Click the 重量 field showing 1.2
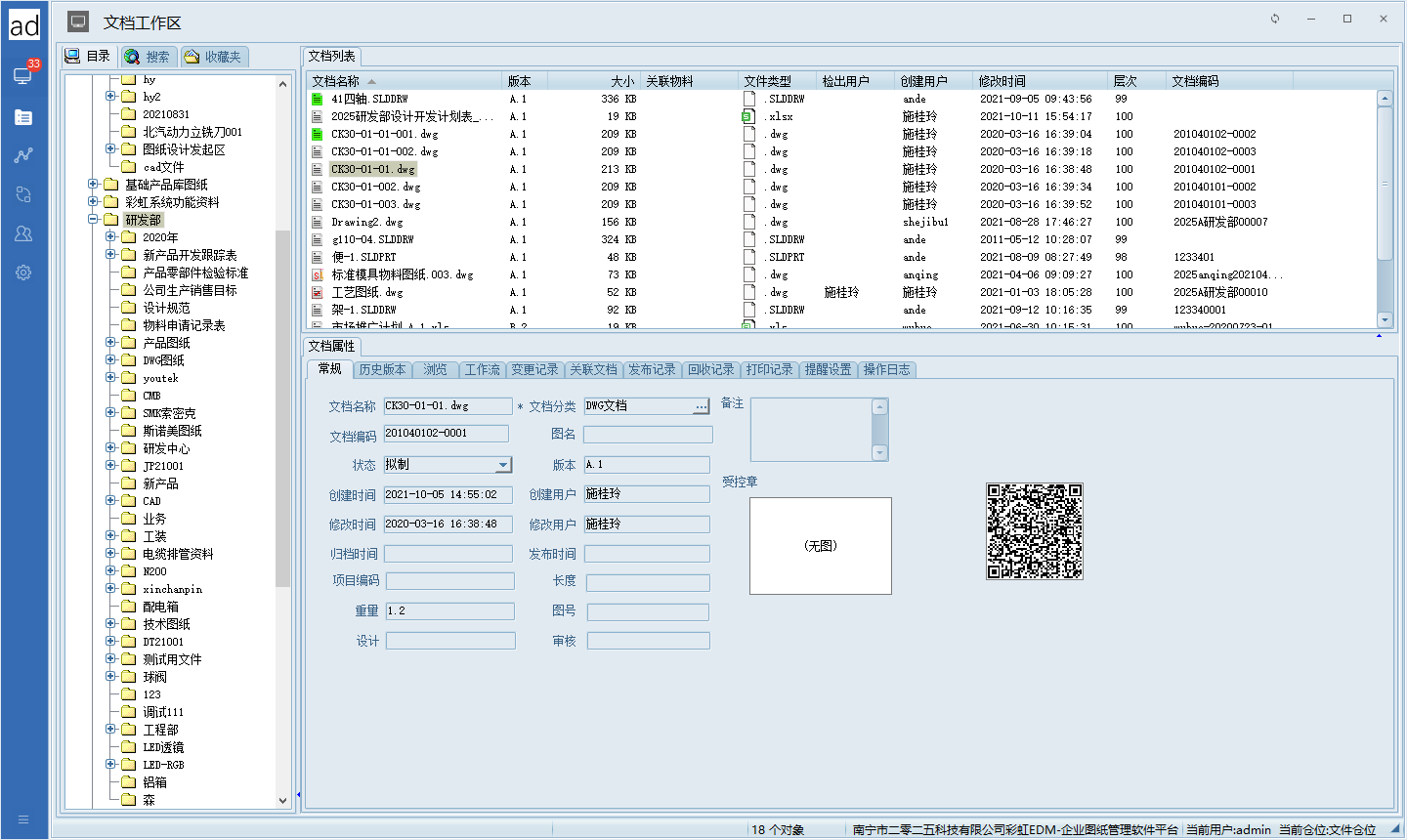This screenshot has width=1407, height=840. click(449, 610)
